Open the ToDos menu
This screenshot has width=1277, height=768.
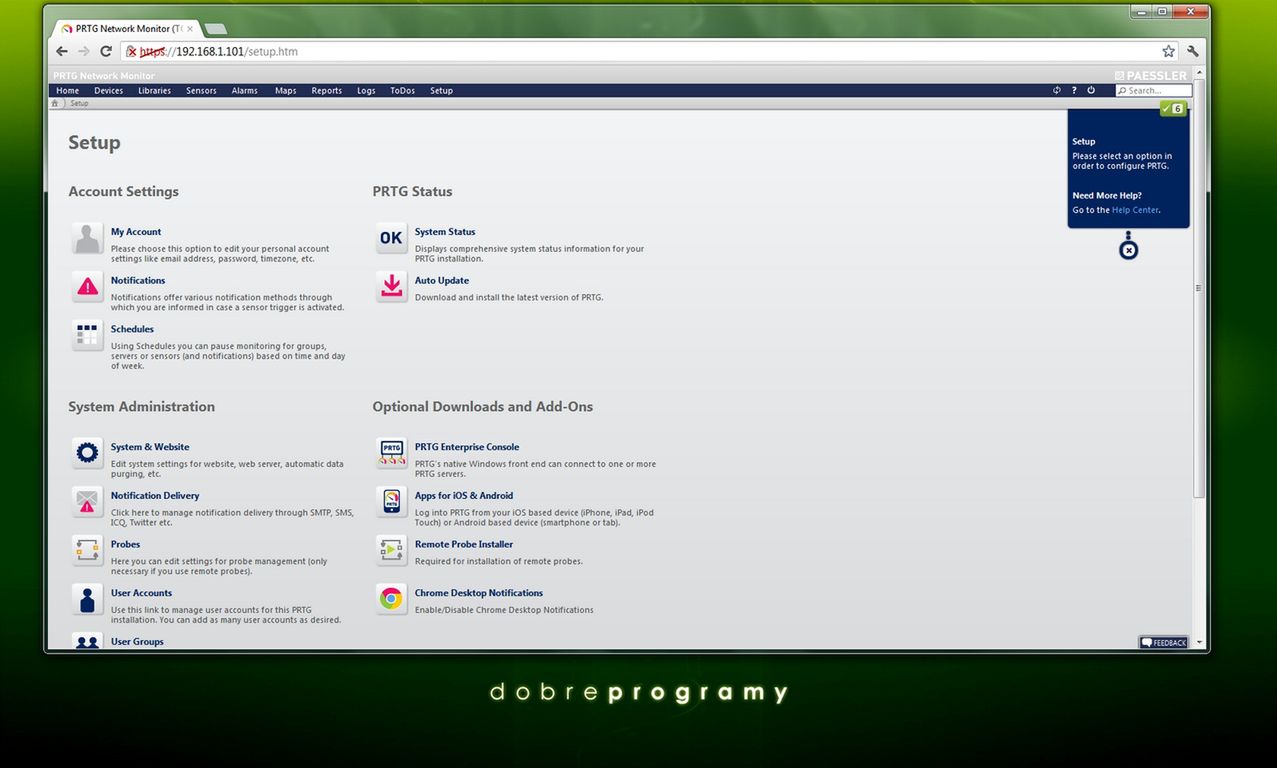(x=402, y=90)
